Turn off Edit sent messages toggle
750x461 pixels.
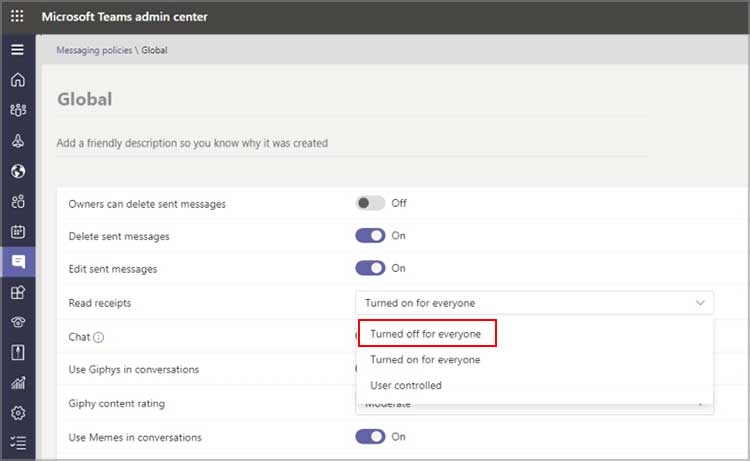[370, 268]
